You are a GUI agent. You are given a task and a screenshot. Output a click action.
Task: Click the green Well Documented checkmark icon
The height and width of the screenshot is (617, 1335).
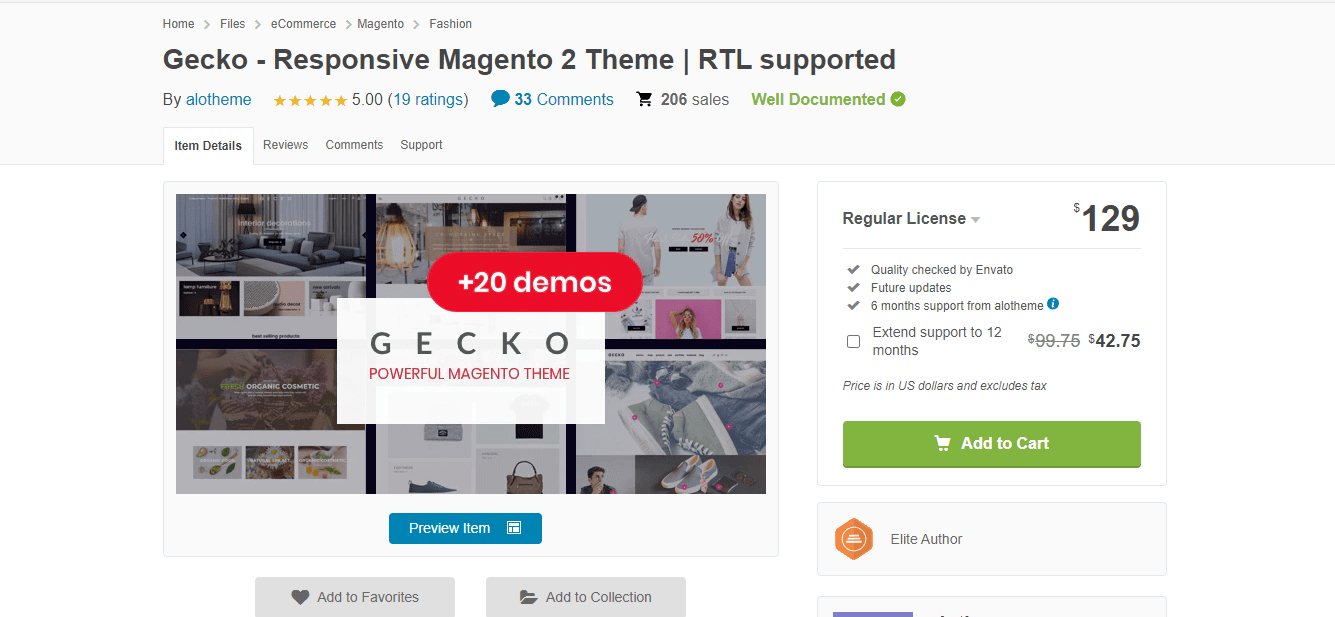click(x=898, y=99)
